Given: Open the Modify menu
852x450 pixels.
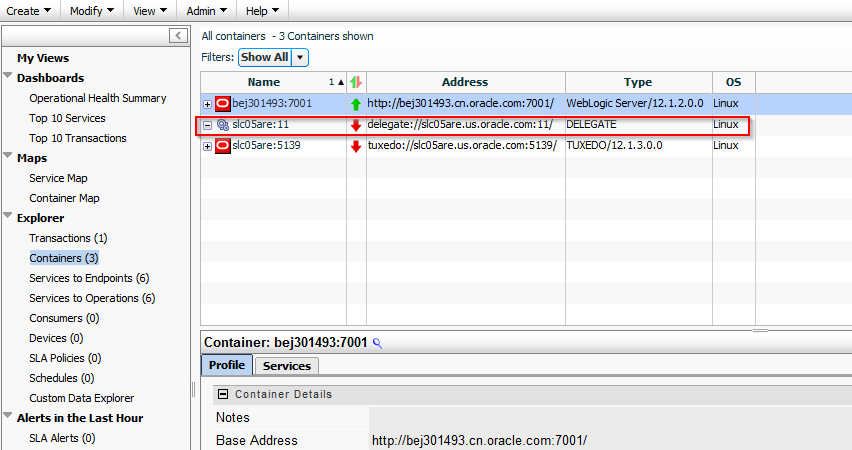Looking at the screenshot, I should point(92,11).
